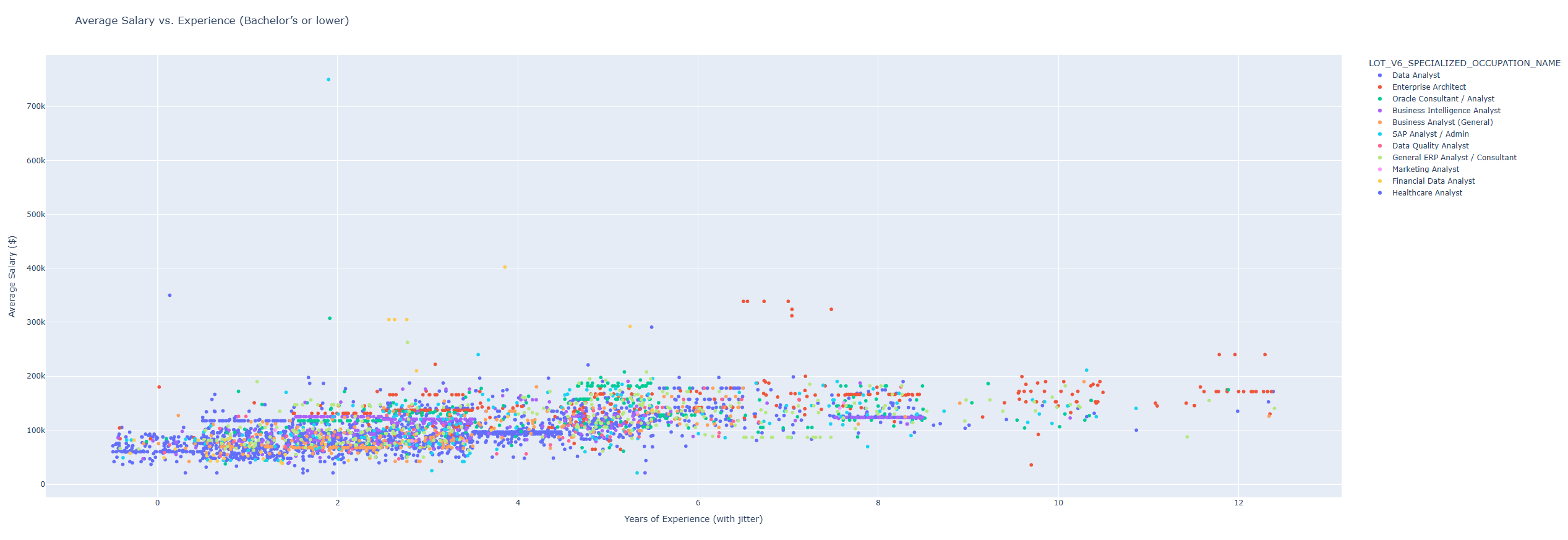This screenshot has height=540, width=1568.
Task: Toggle Oracle Consultant / Analyst legend item
Action: pyautogui.click(x=1442, y=99)
